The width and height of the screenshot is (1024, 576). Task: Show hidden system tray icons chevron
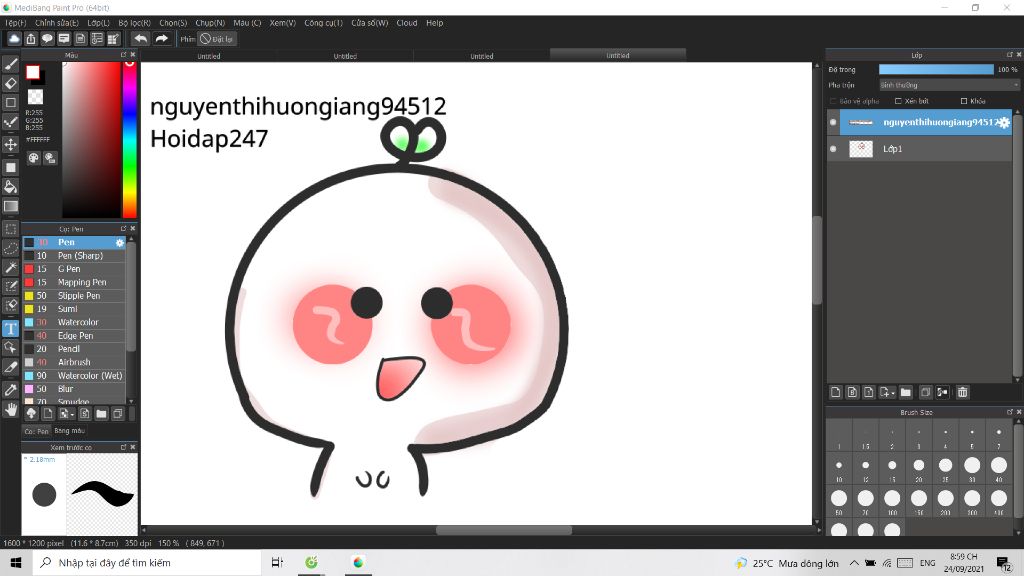(854, 563)
